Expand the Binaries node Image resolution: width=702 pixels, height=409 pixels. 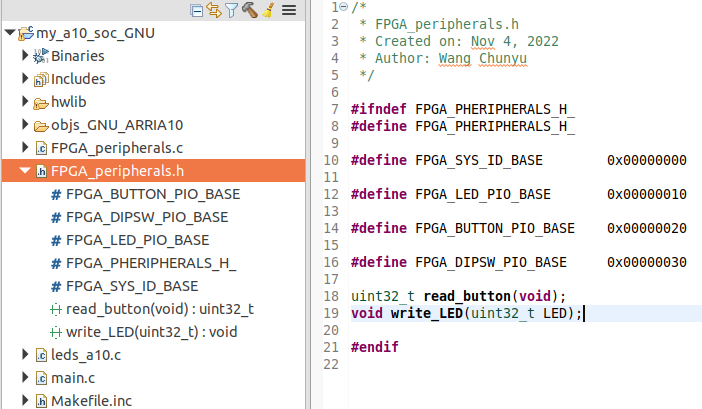(x=25, y=55)
